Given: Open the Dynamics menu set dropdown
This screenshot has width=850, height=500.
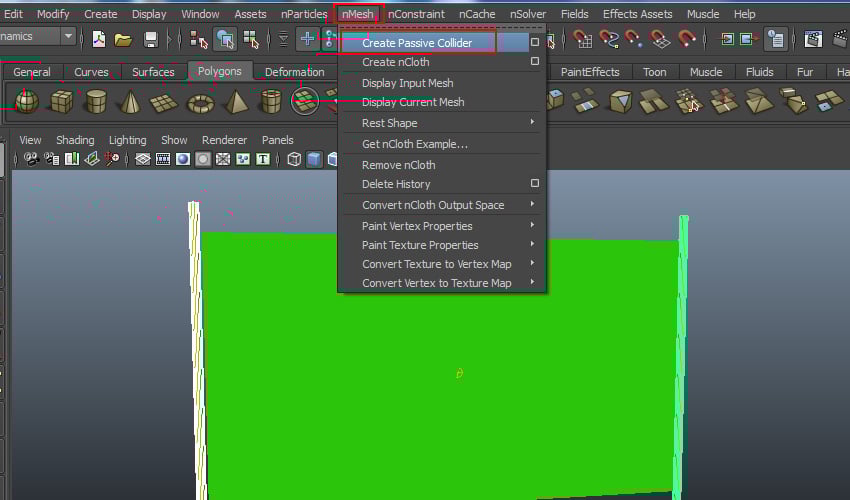Looking at the screenshot, I should coord(68,36).
